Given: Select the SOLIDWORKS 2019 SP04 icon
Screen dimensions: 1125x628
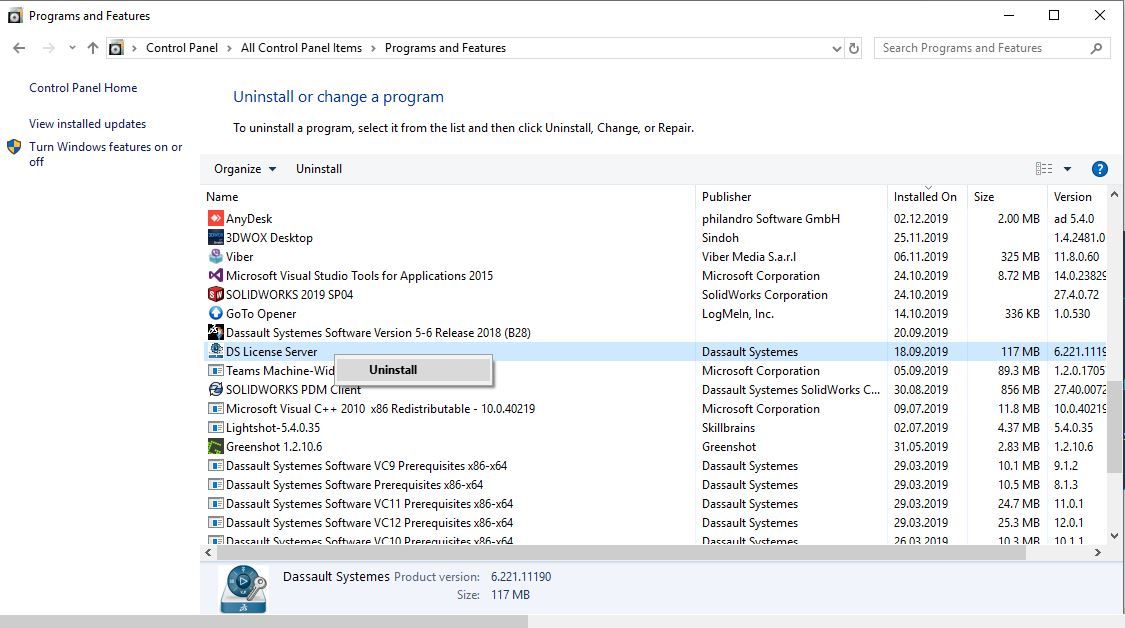Looking at the screenshot, I should coord(215,295).
